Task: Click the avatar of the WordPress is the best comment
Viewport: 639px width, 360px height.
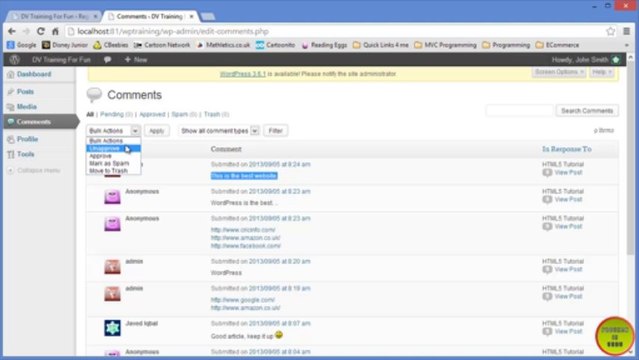Action: tap(112, 196)
